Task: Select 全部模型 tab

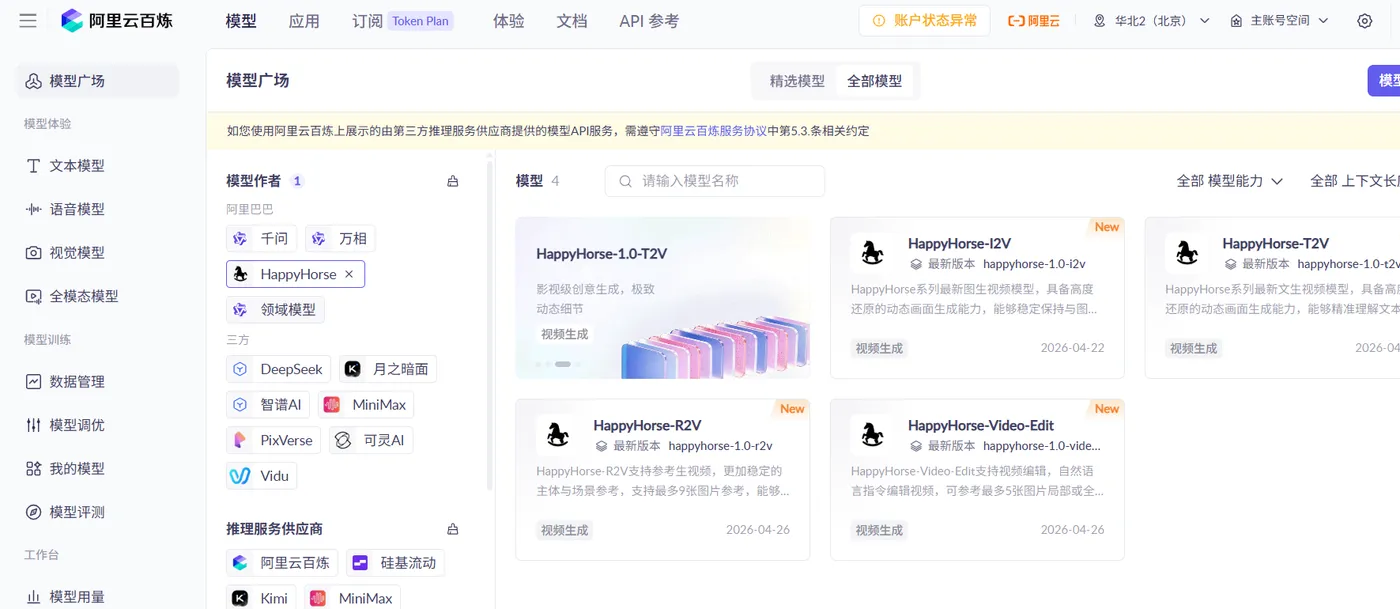Action: click(x=874, y=81)
